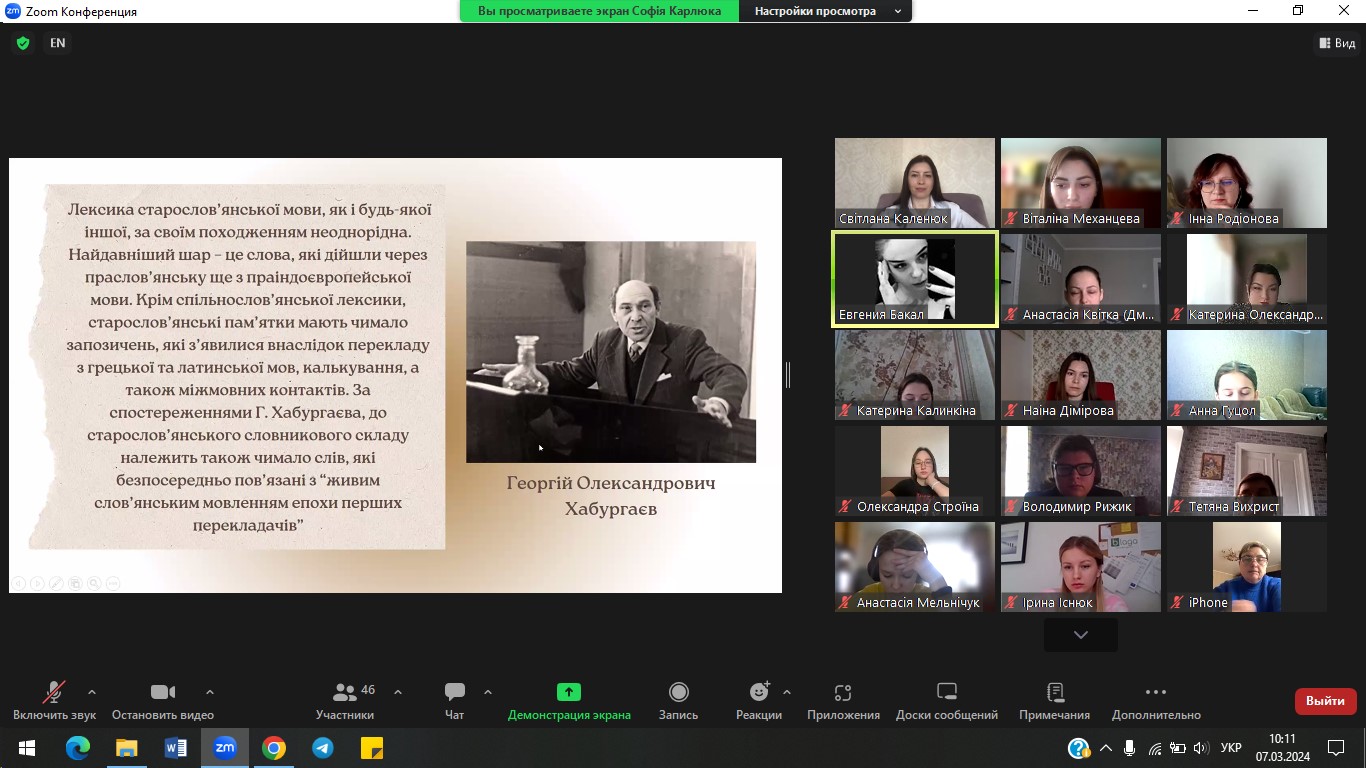Start recording with the Запись button
Viewport: 1366px width, 768px height.
[678, 699]
